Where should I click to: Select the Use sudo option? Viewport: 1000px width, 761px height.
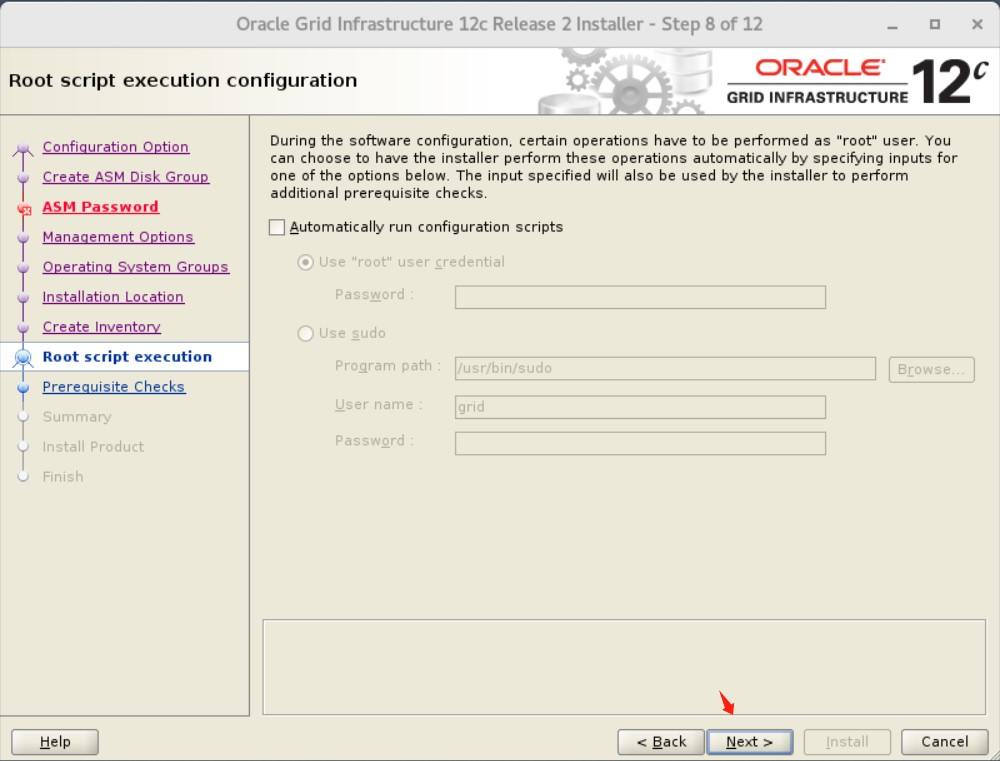306,334
